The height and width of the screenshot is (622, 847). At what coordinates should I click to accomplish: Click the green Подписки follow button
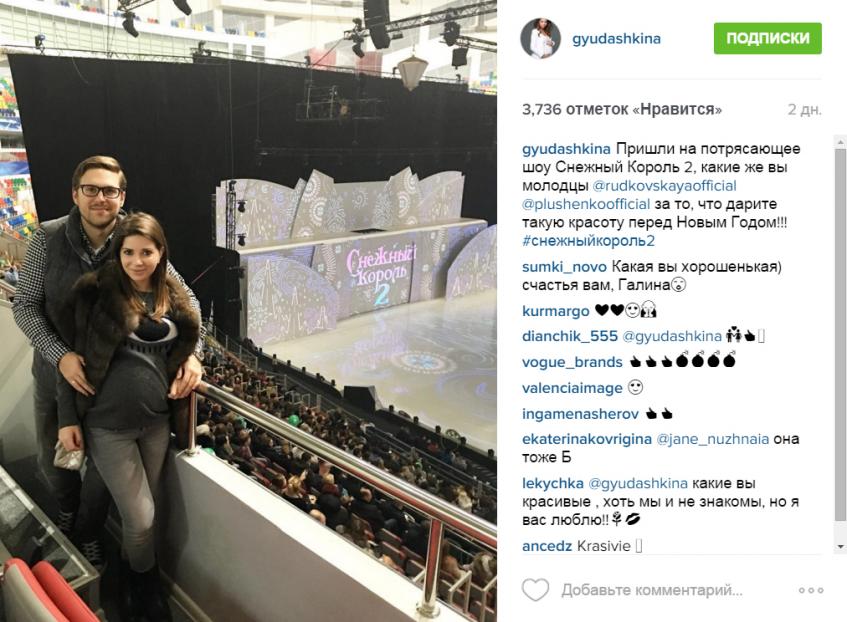[768, 38]
